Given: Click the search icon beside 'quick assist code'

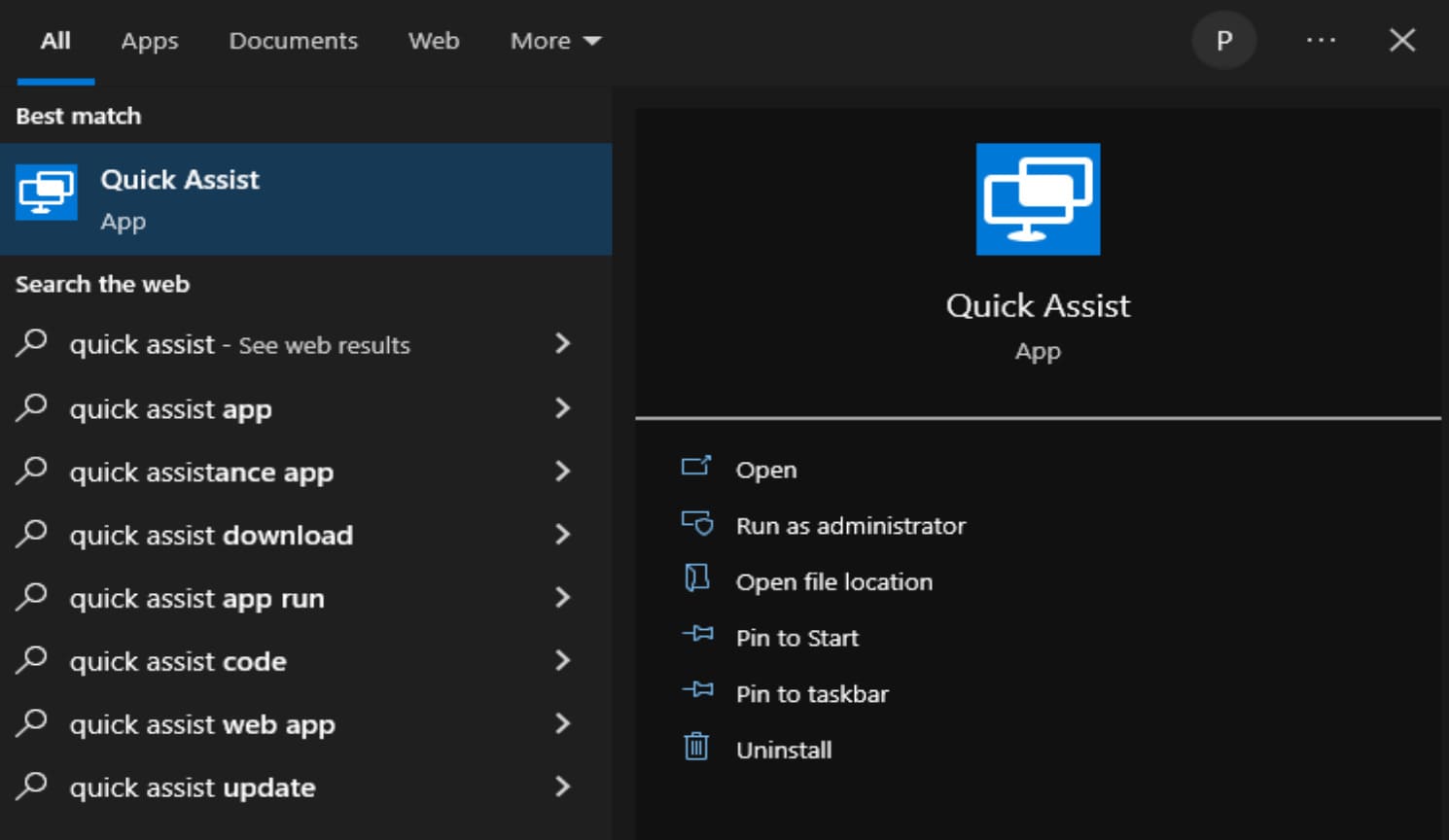Looking at the screenshot, I should [x=32, y=659].
